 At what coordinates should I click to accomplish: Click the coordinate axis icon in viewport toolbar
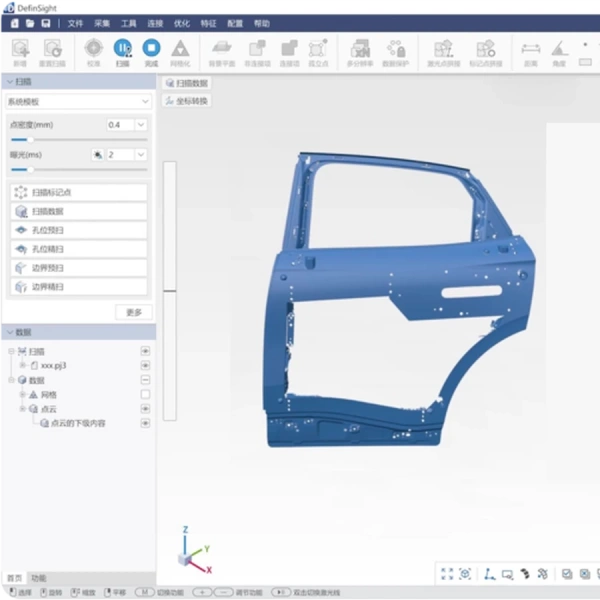click(490, 574)
